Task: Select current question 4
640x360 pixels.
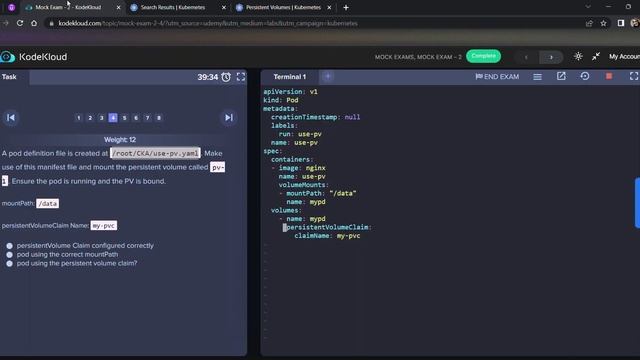Action: [113, 118]
